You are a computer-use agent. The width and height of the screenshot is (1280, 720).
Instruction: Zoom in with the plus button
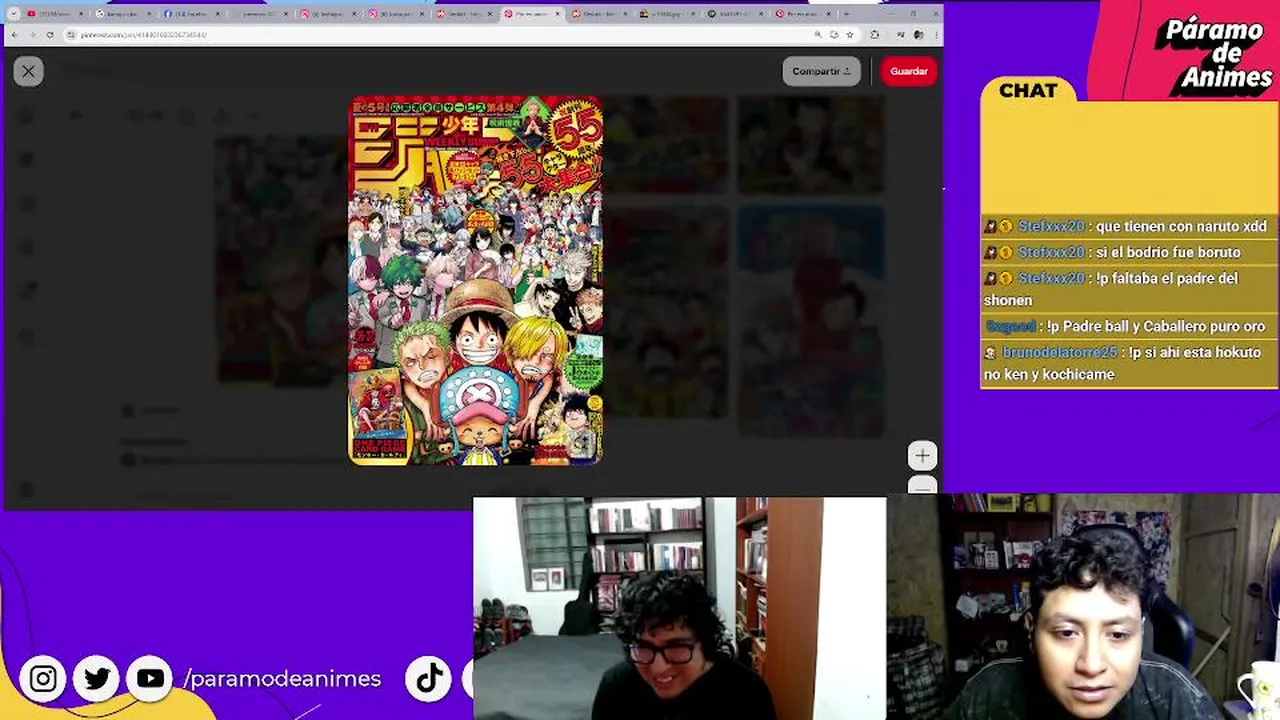(922, 456)
